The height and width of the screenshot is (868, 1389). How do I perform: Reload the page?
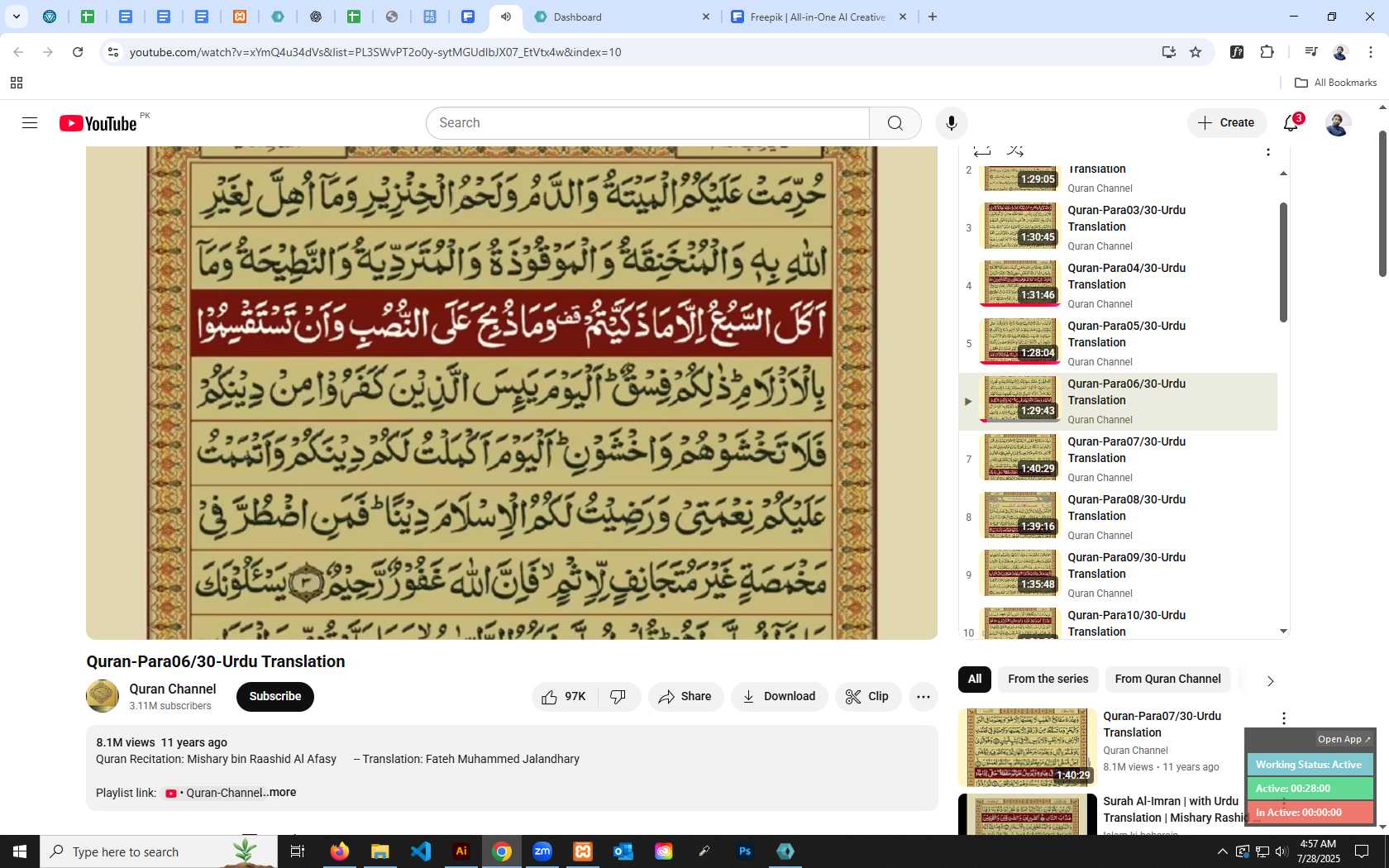point(78,52)
